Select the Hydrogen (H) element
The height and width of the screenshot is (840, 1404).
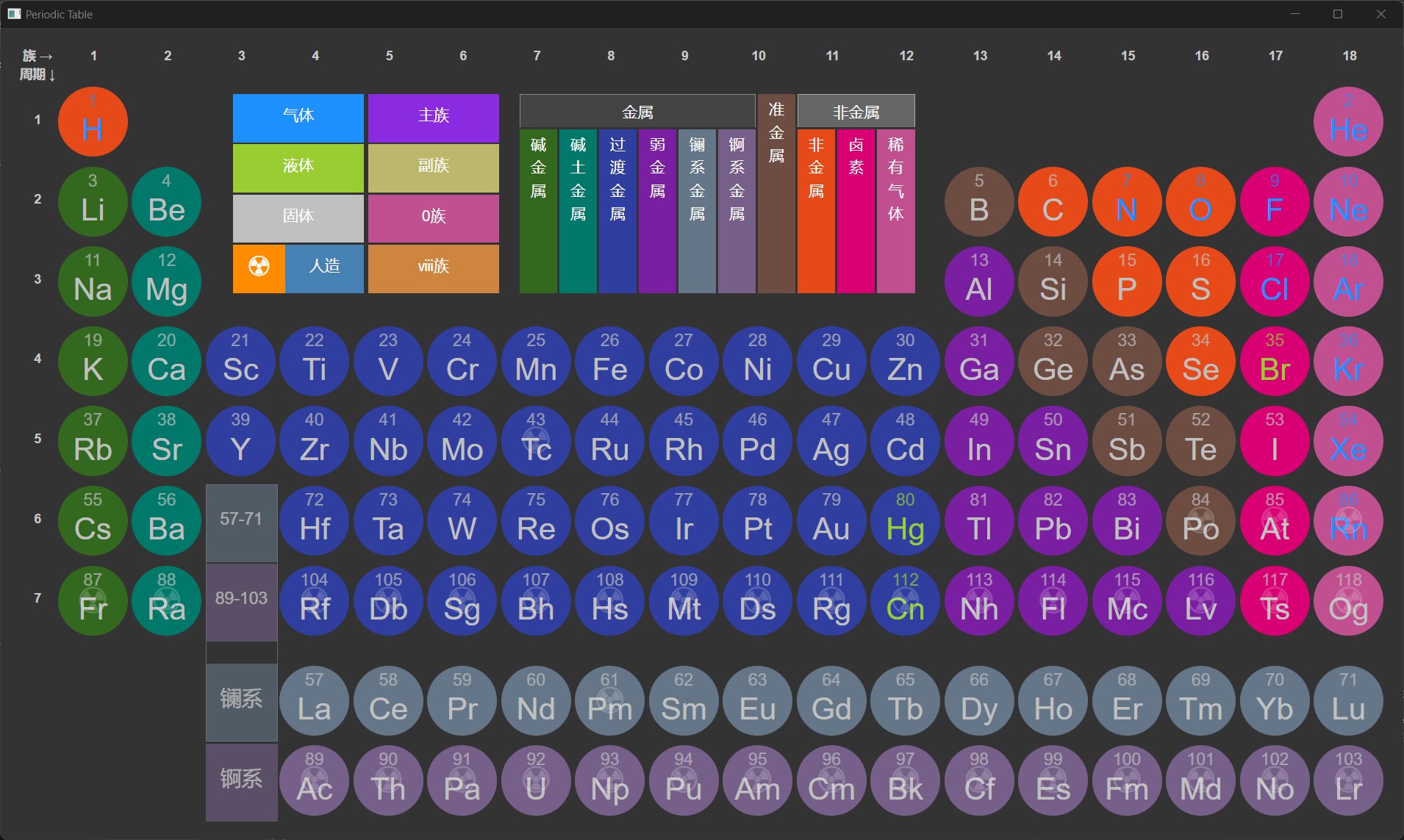[93, 122]
